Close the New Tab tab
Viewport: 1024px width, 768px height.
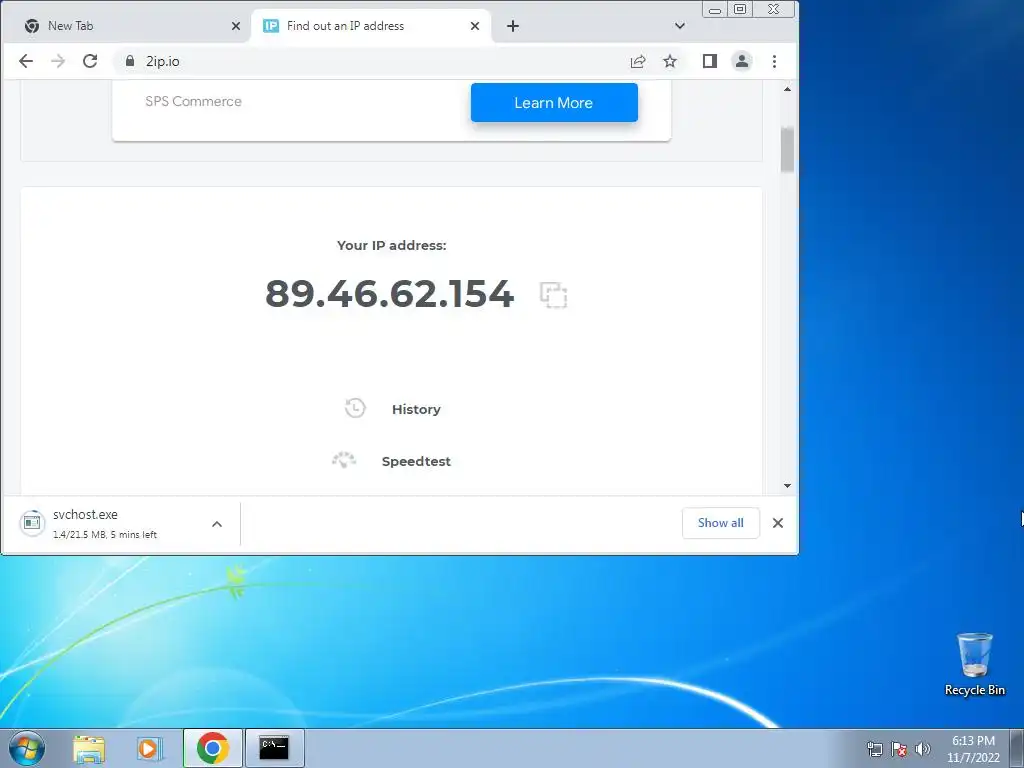tap(236, 26)
